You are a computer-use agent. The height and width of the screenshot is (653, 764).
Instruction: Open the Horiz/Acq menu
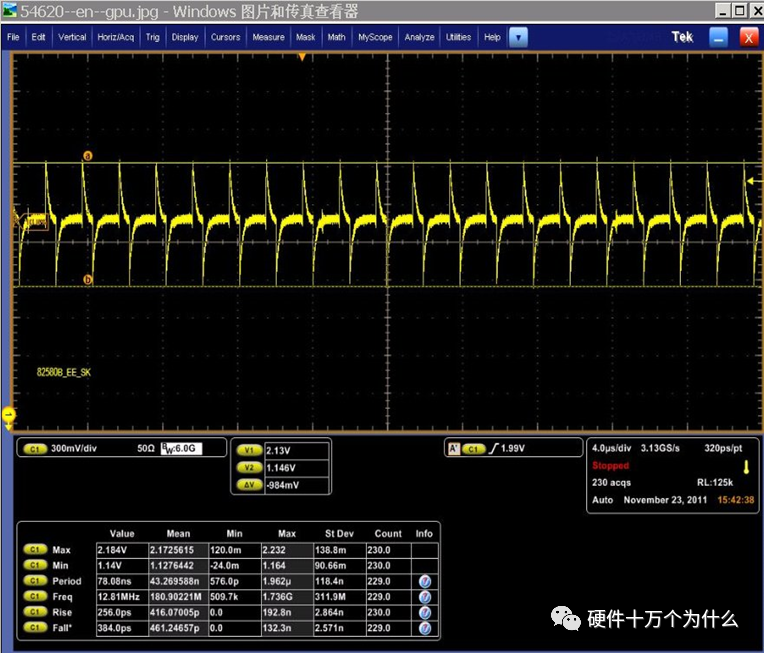click(116, 37)
